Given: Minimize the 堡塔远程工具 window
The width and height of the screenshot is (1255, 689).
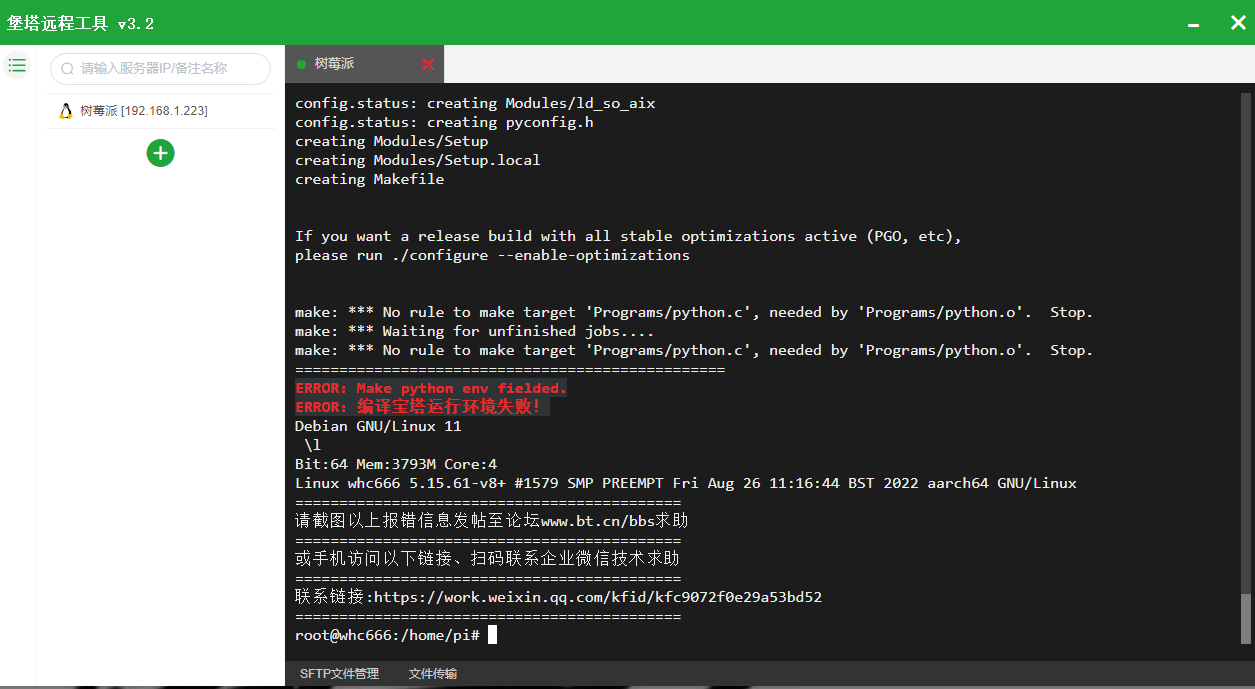Looking at the screenshot, I should tap(1193, 23).
